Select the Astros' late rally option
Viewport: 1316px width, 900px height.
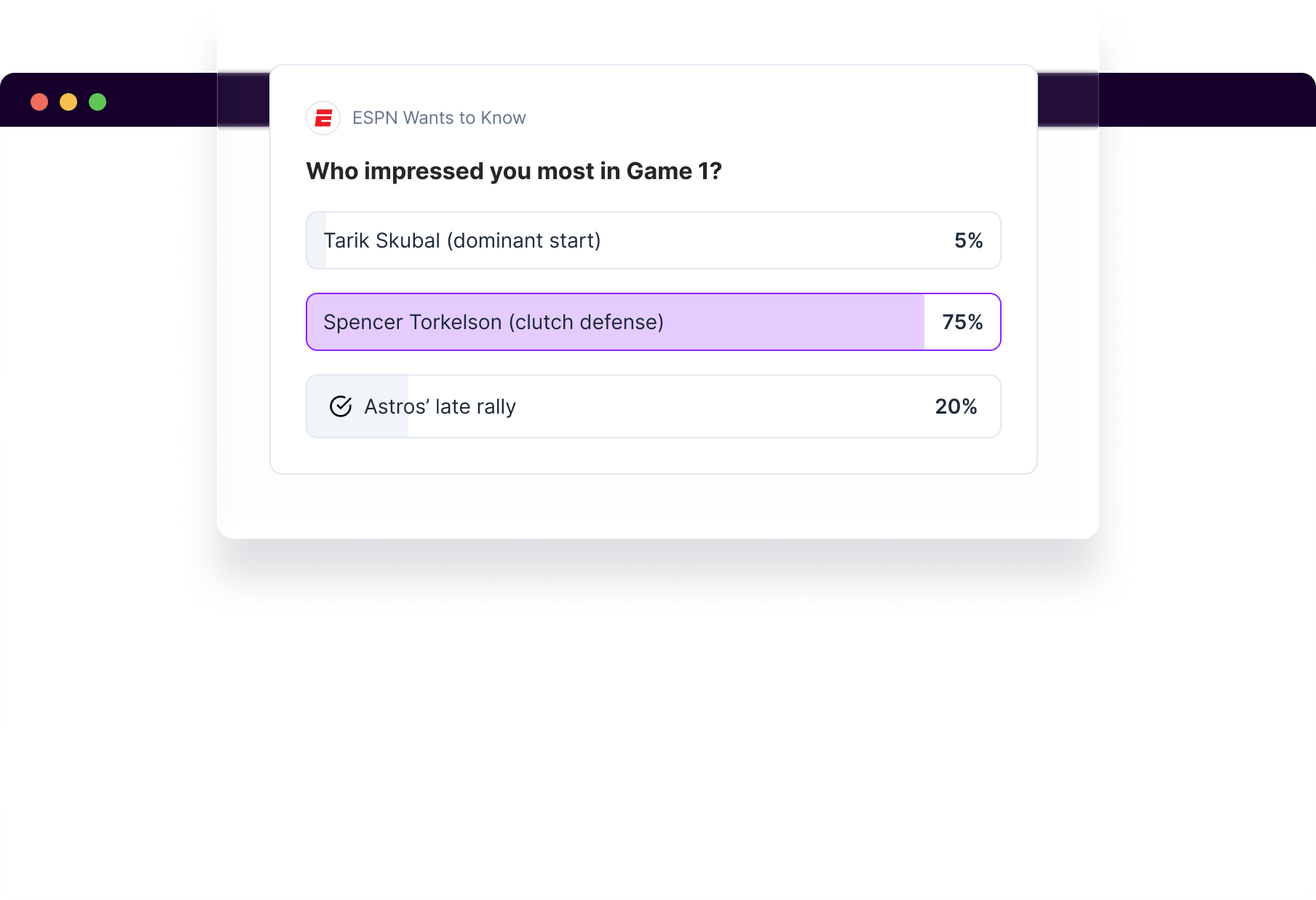pyautogui.click(x=653, y=406)
